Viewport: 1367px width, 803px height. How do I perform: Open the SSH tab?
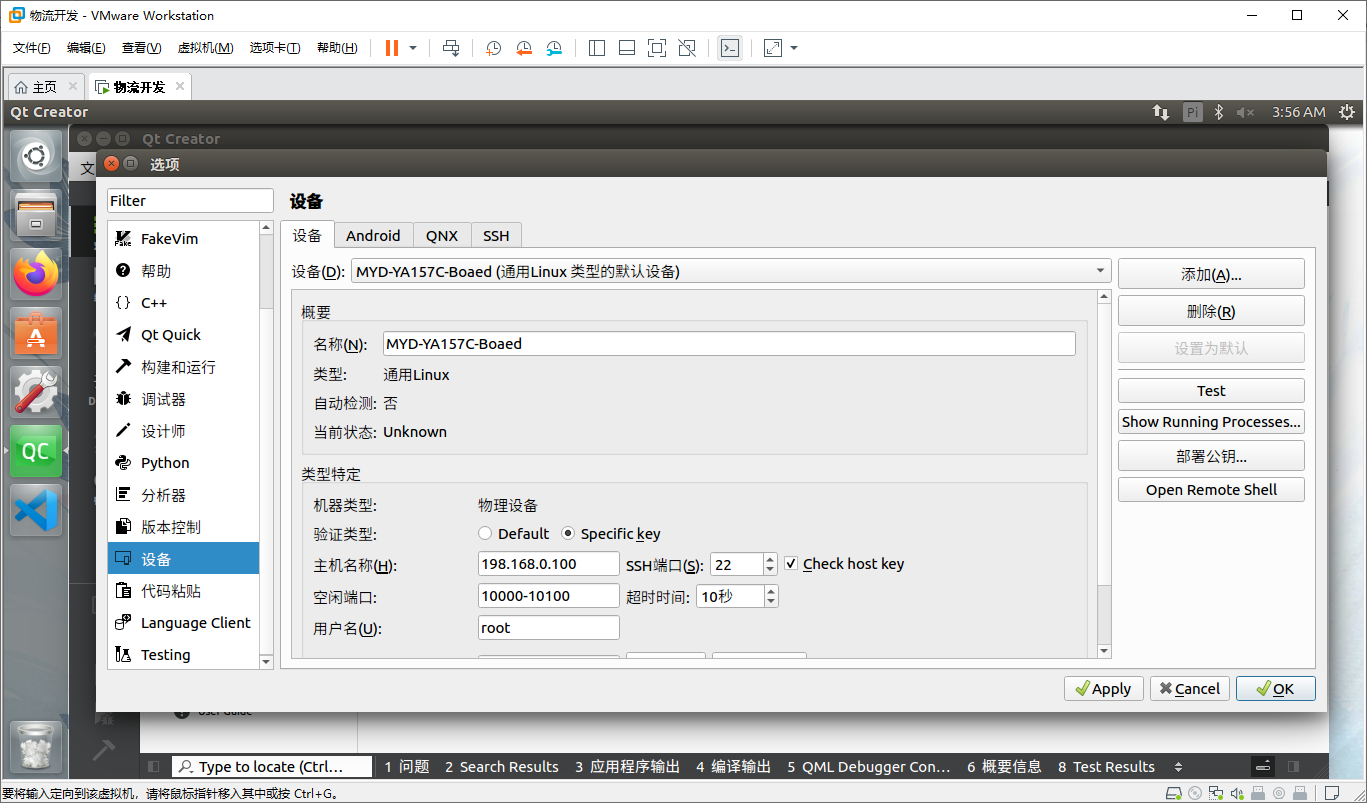(x=496, y=235)
